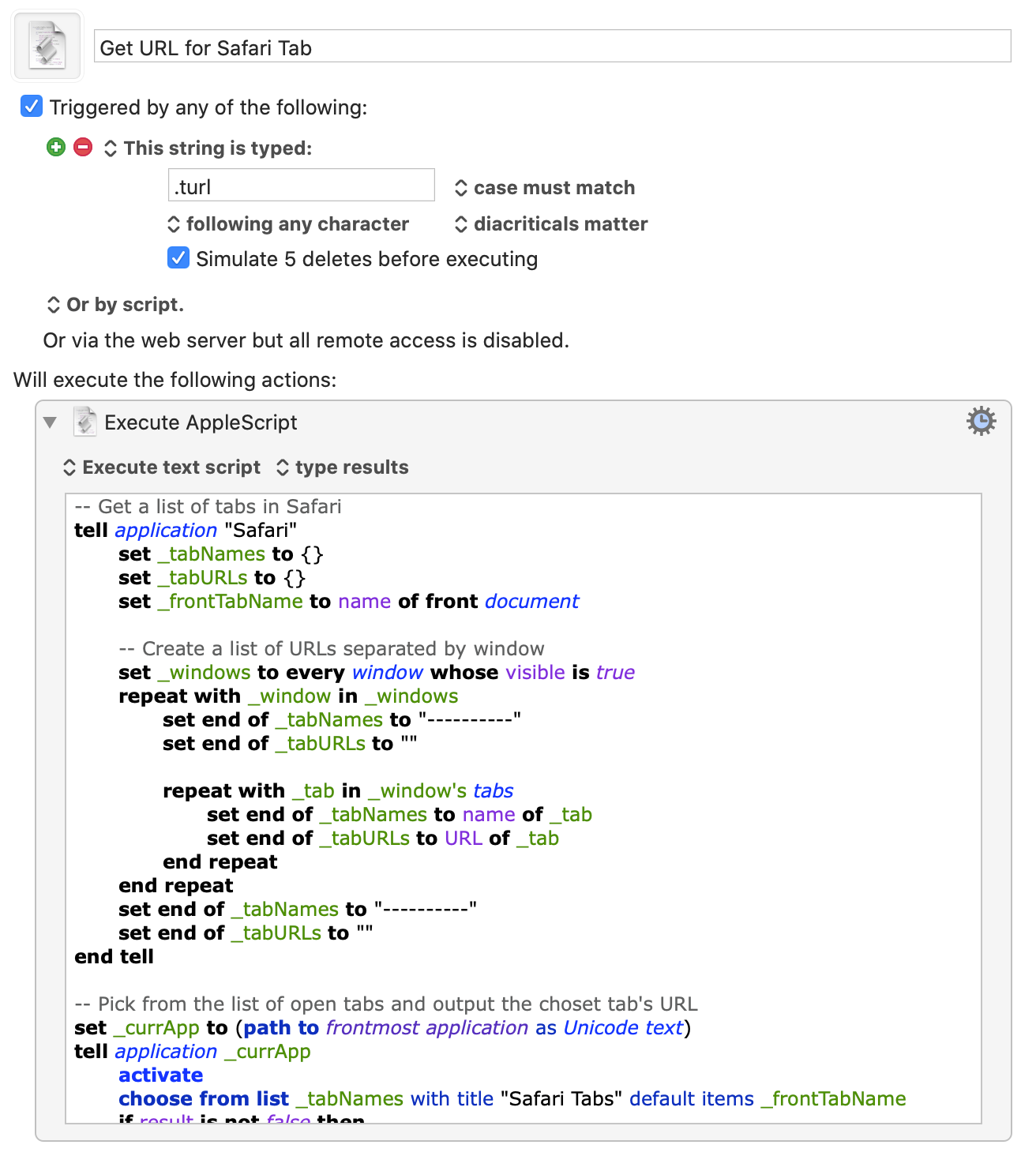Open the 'type results' output popup
Screen dimensions: 1036x1156
tap(343, 467)
